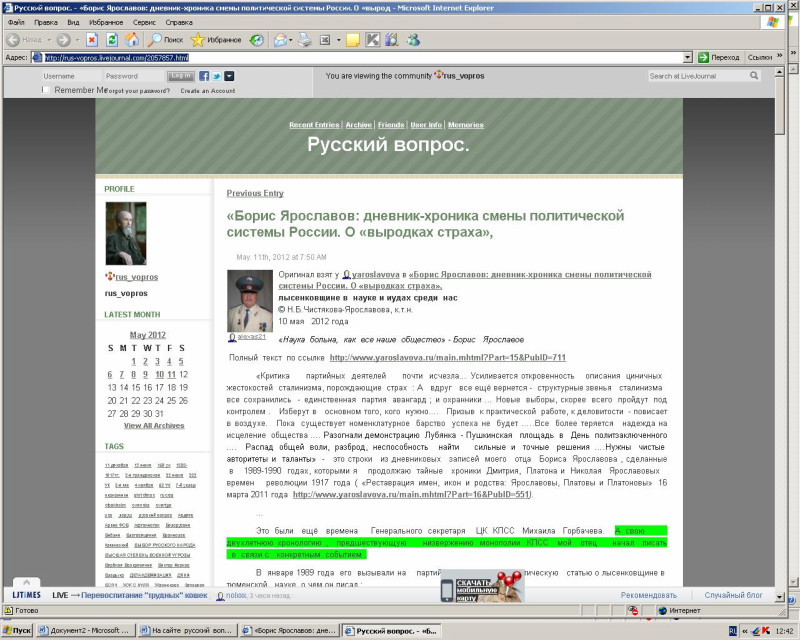Open the Search (Поиск) magnifier toolbar button
The width and height of the screenshot is (800, 640).
[x=165, y=40]
